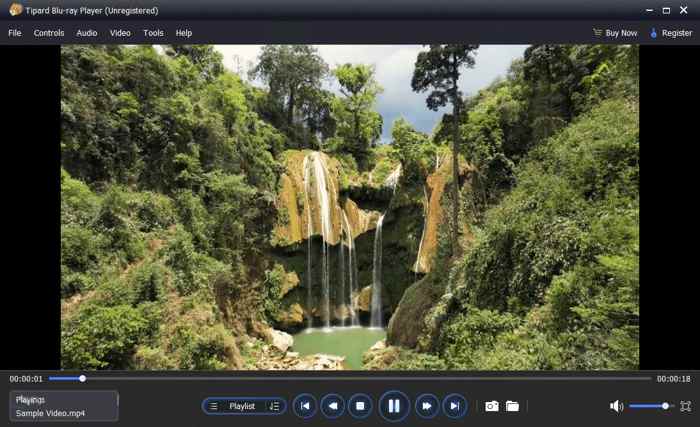Fast forward the video

point(427,406)
